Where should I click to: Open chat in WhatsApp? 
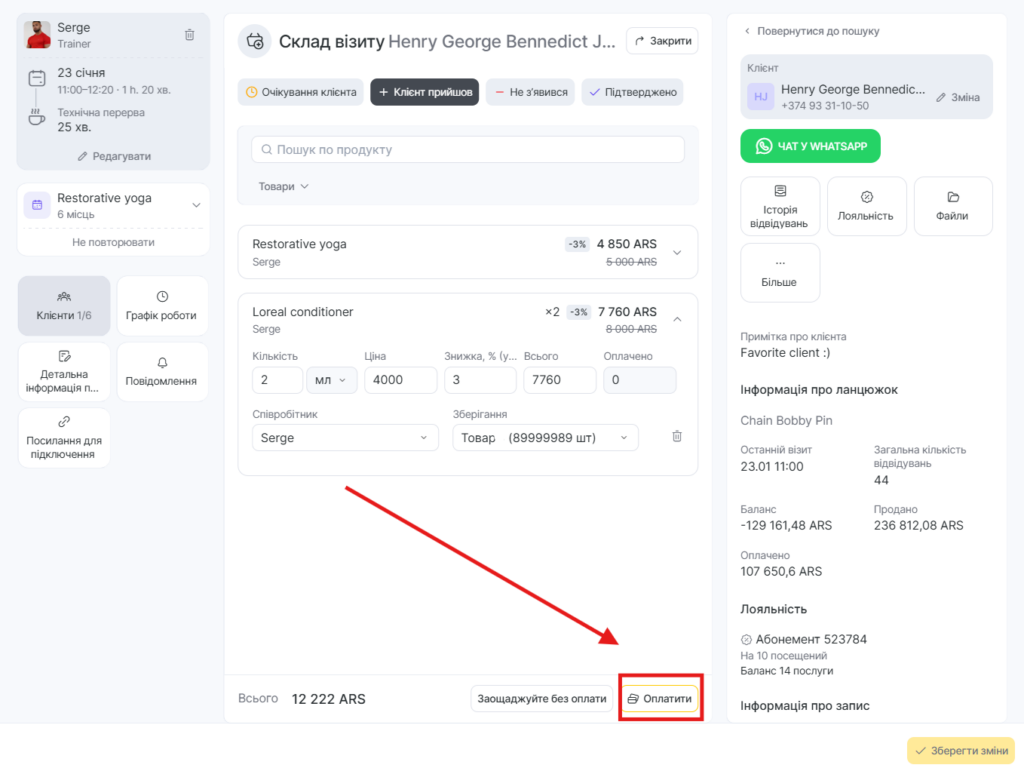pos(810,146)
